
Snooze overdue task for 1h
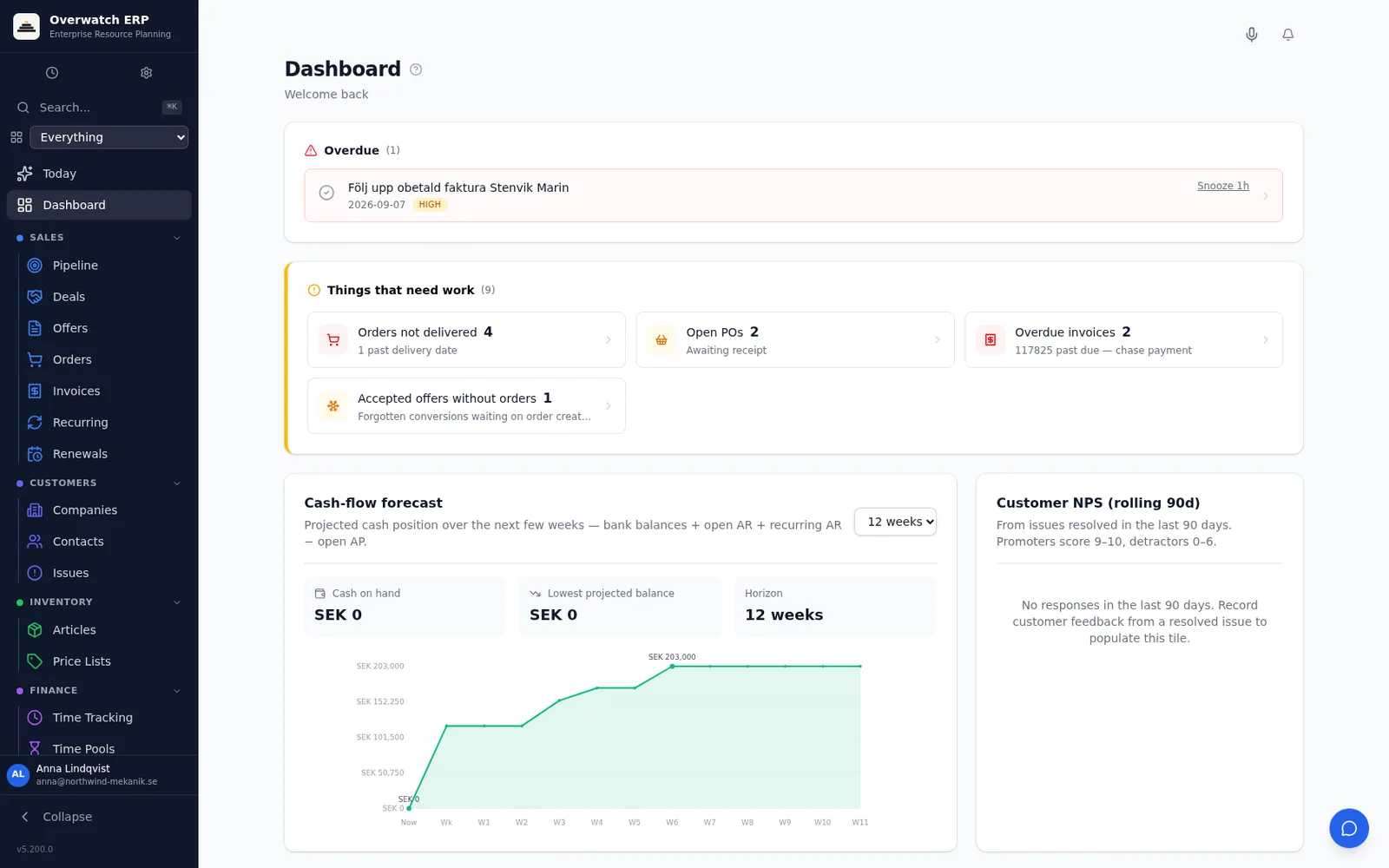point(1222,186)
